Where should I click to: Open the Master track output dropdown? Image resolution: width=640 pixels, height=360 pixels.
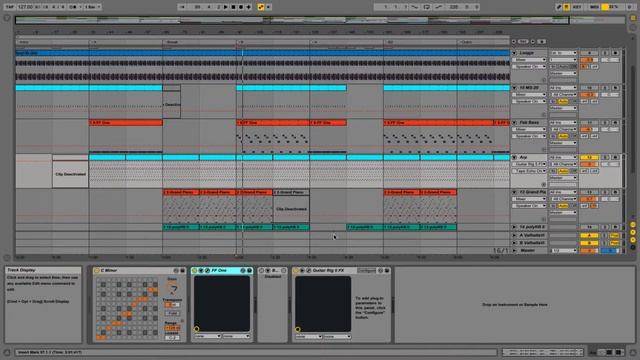coord(563,250)
